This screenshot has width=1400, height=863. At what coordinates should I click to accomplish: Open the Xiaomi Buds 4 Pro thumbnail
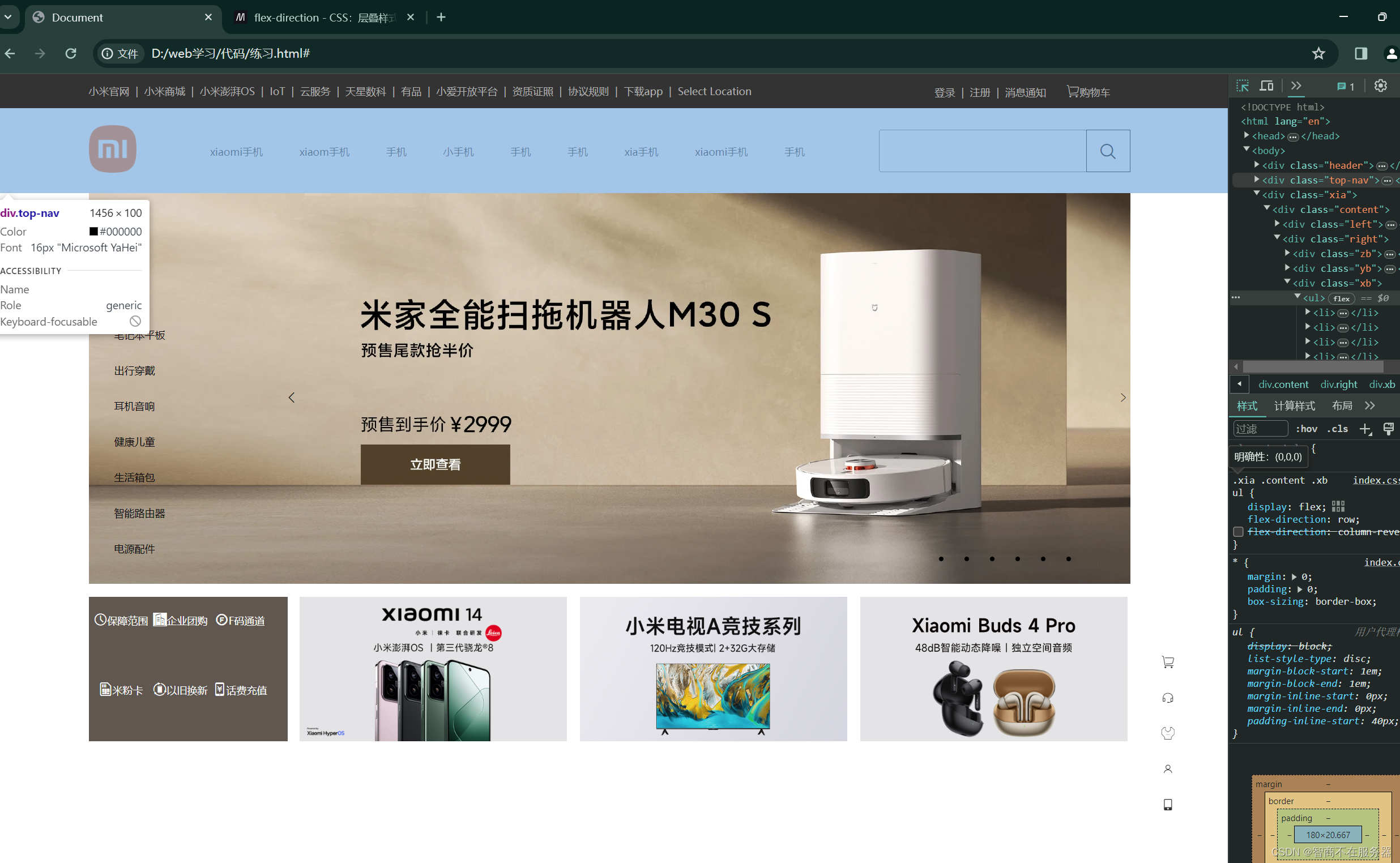point(993,669)
